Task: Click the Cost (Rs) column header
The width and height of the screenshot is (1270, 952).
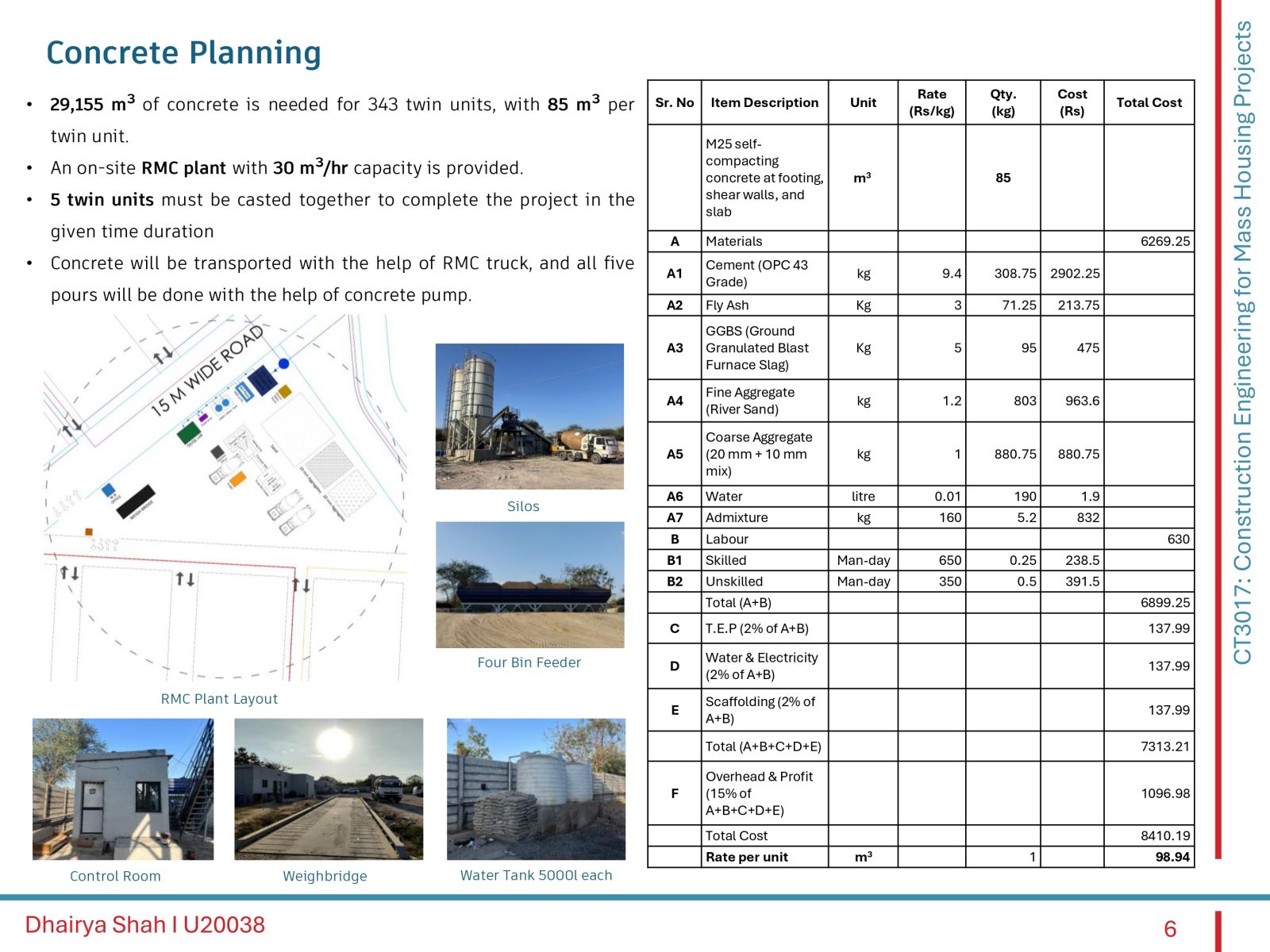Action: click(x=1072, y=102)
